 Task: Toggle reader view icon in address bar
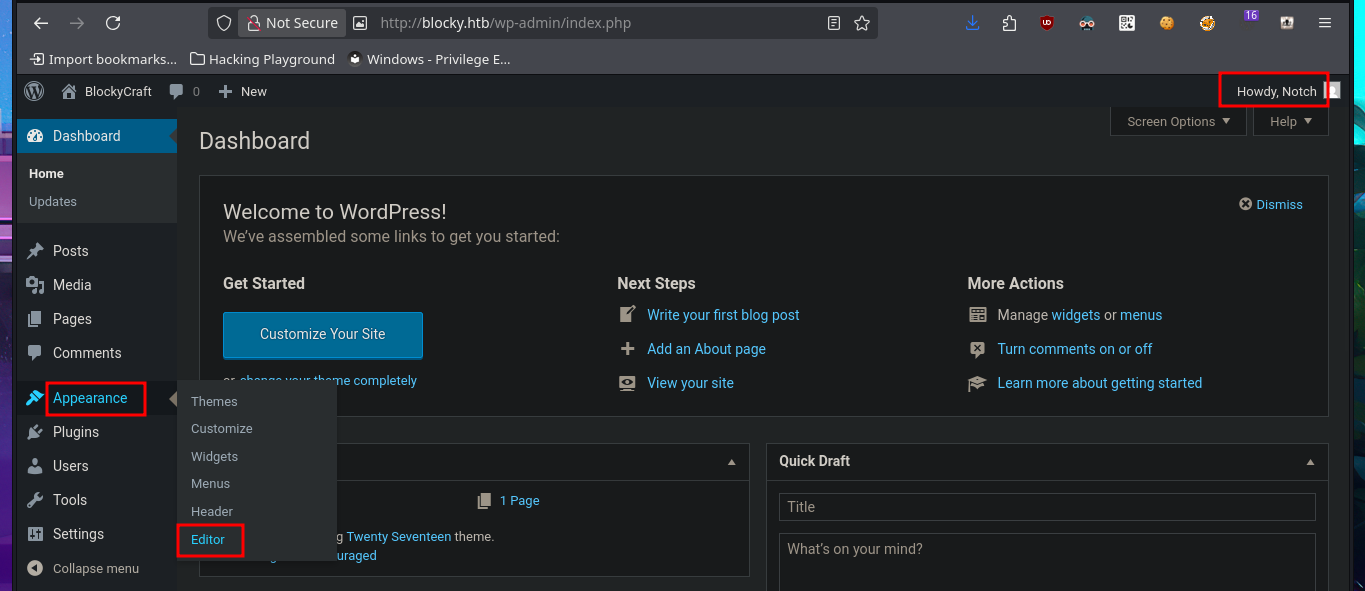coord(834,23)
